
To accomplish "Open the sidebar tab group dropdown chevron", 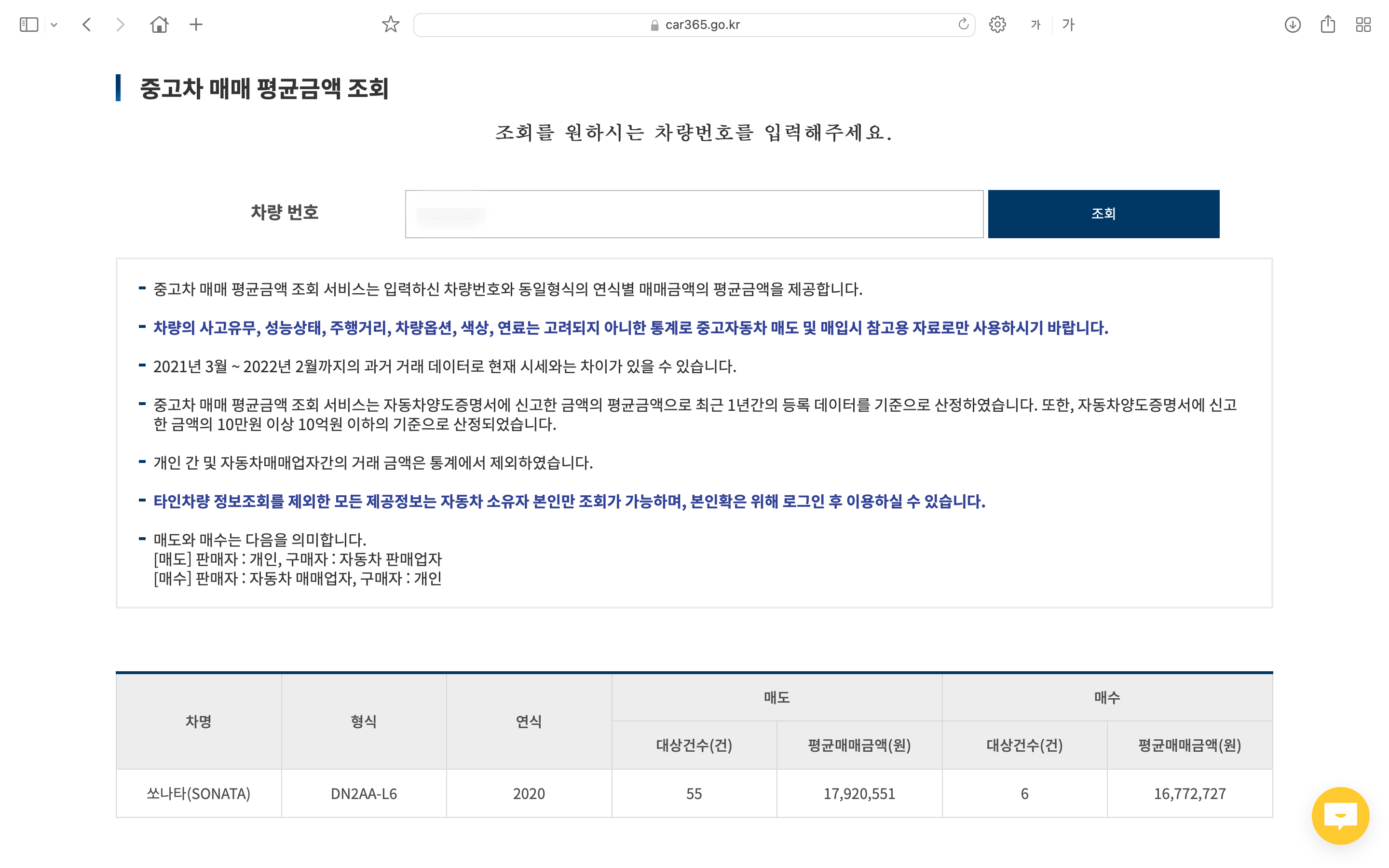I will click(x=54, y=25).
